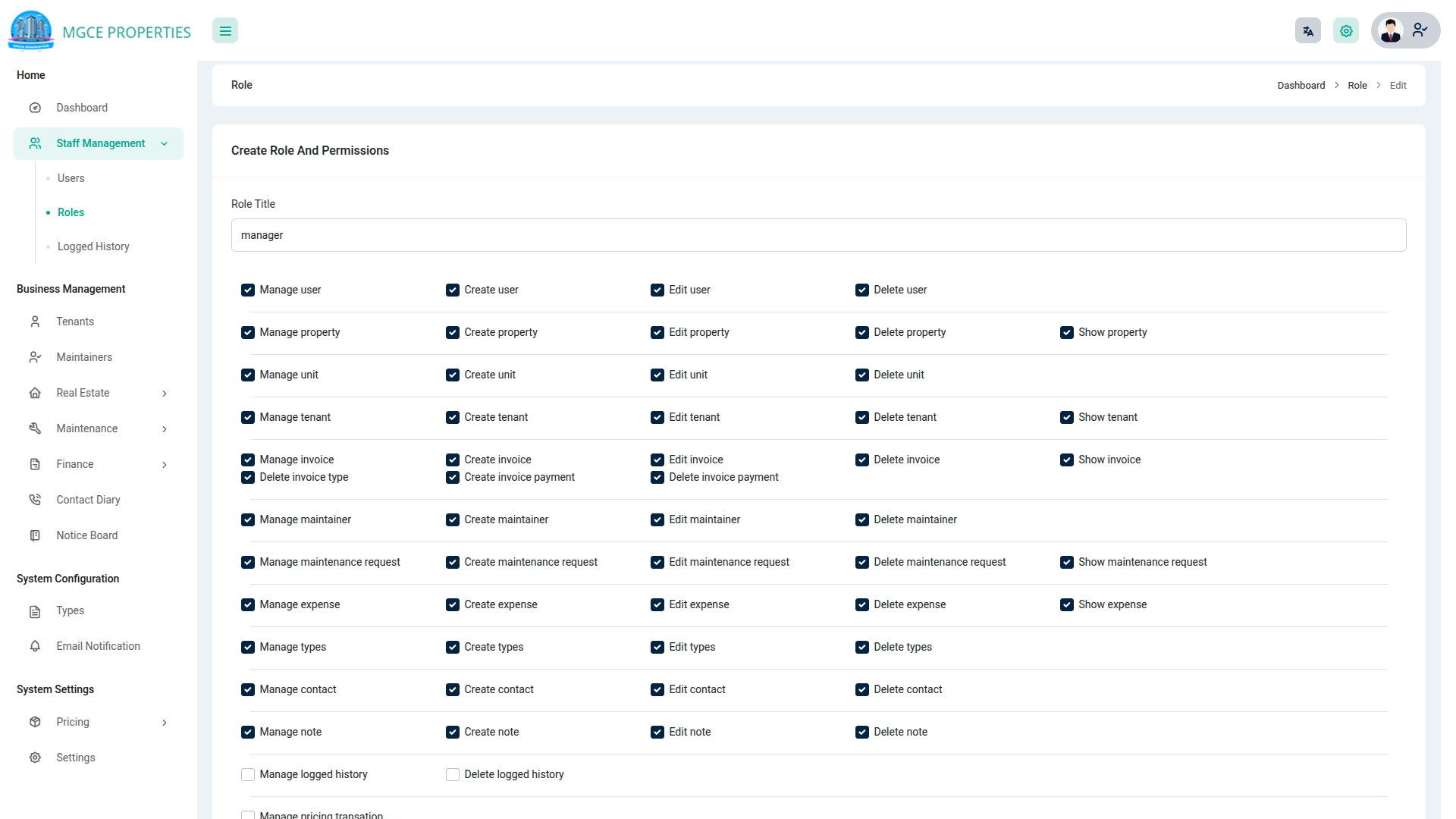This screenshot has width=1456, height=819.
Task: Click the Role breadcrumb link
Action: coord(1357,85)
